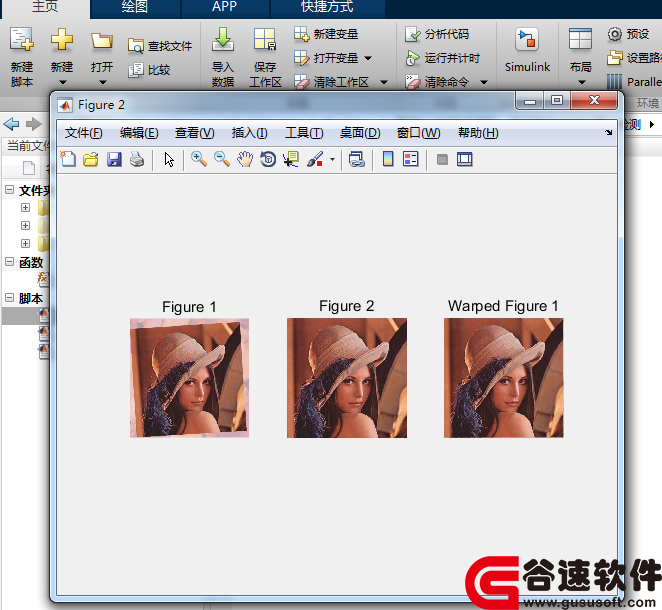662x610 pixels.
Task: Click Parallel button in ribbon
Action: [634, 82]
